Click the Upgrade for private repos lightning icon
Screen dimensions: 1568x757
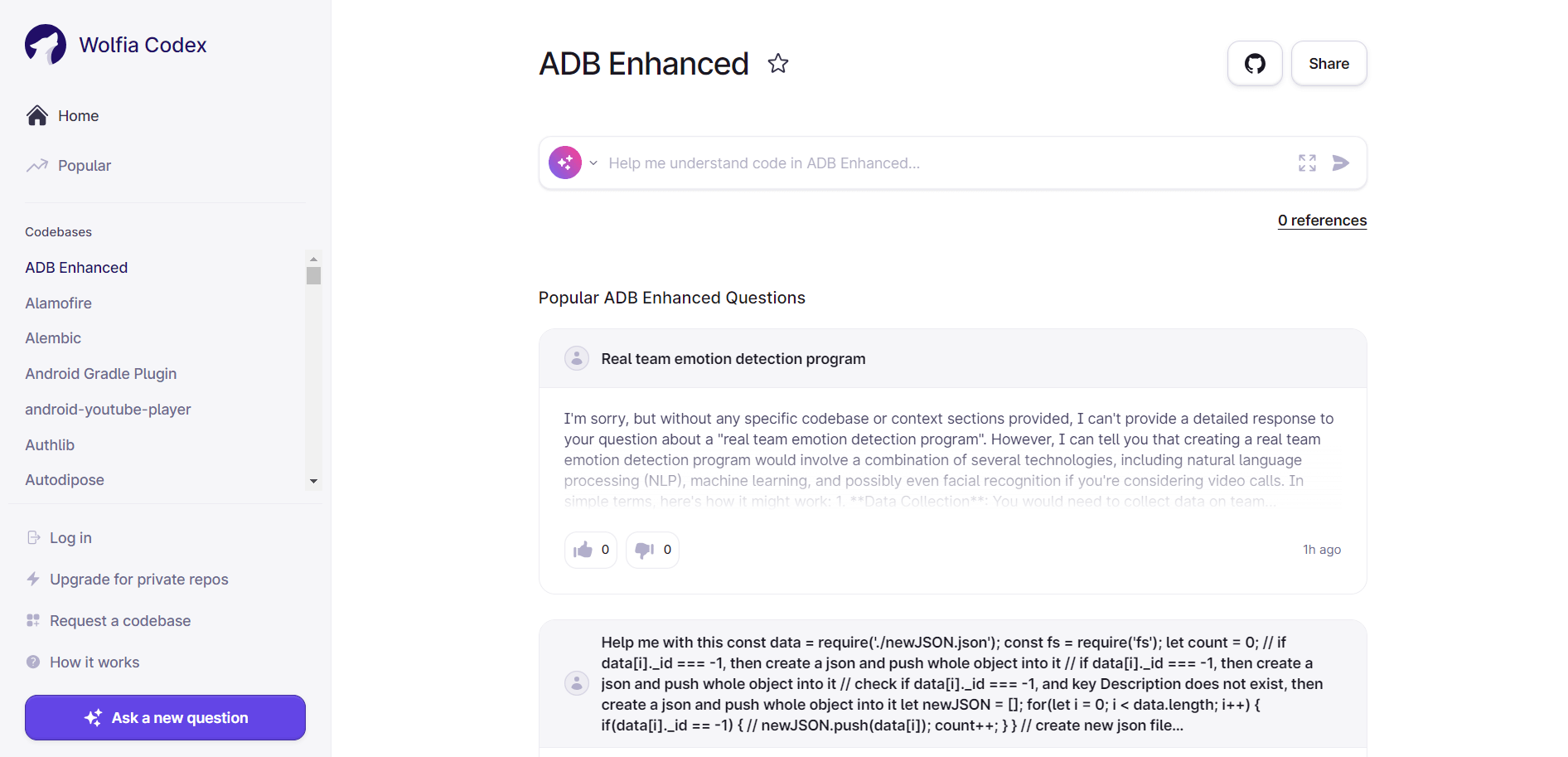point(33,580)
